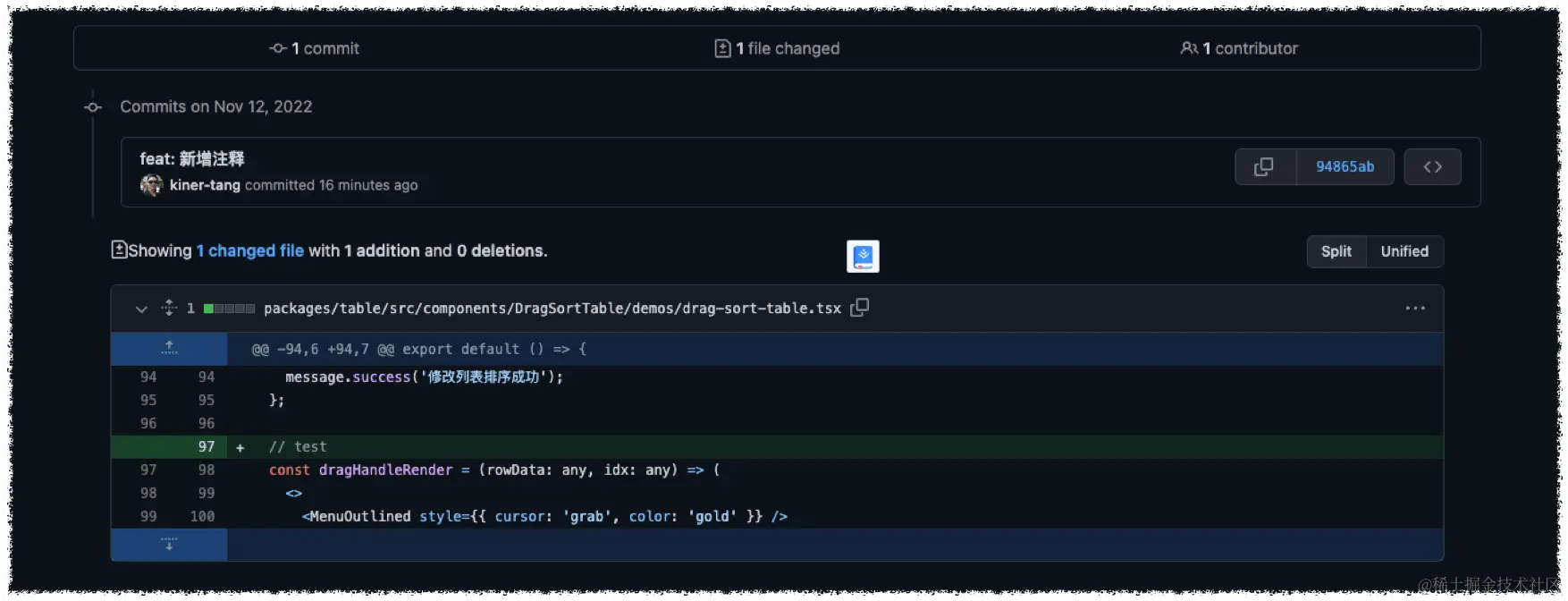Expand hidden lines above line 94
Viewport: 1568px width, 601px height.
coord(169,349)
